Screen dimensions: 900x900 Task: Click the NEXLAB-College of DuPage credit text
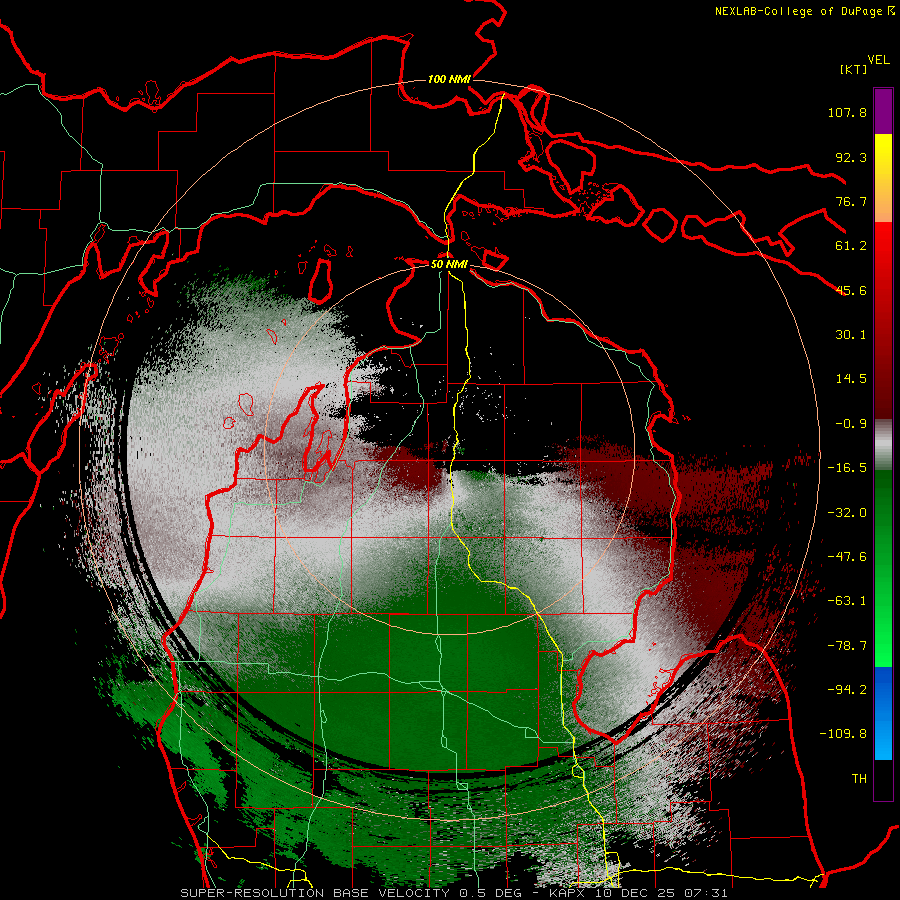pyautogui.click(x=804, y=11)
